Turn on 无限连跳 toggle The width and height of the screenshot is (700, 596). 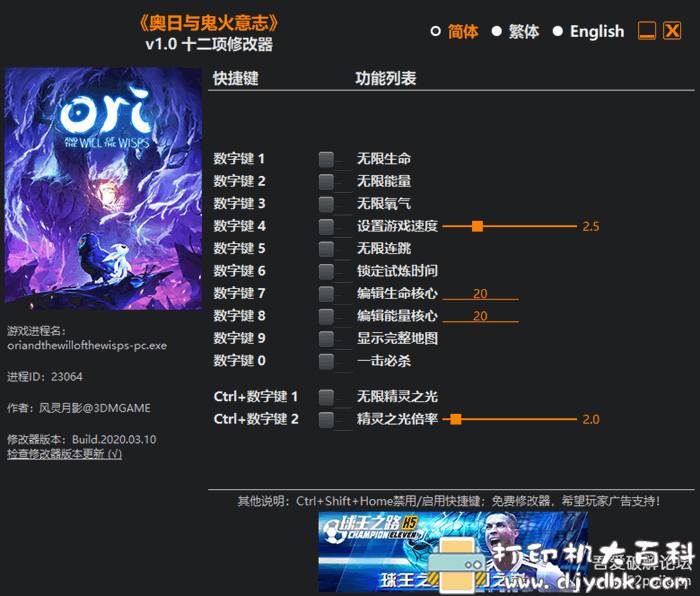click(x=326, y=249)
